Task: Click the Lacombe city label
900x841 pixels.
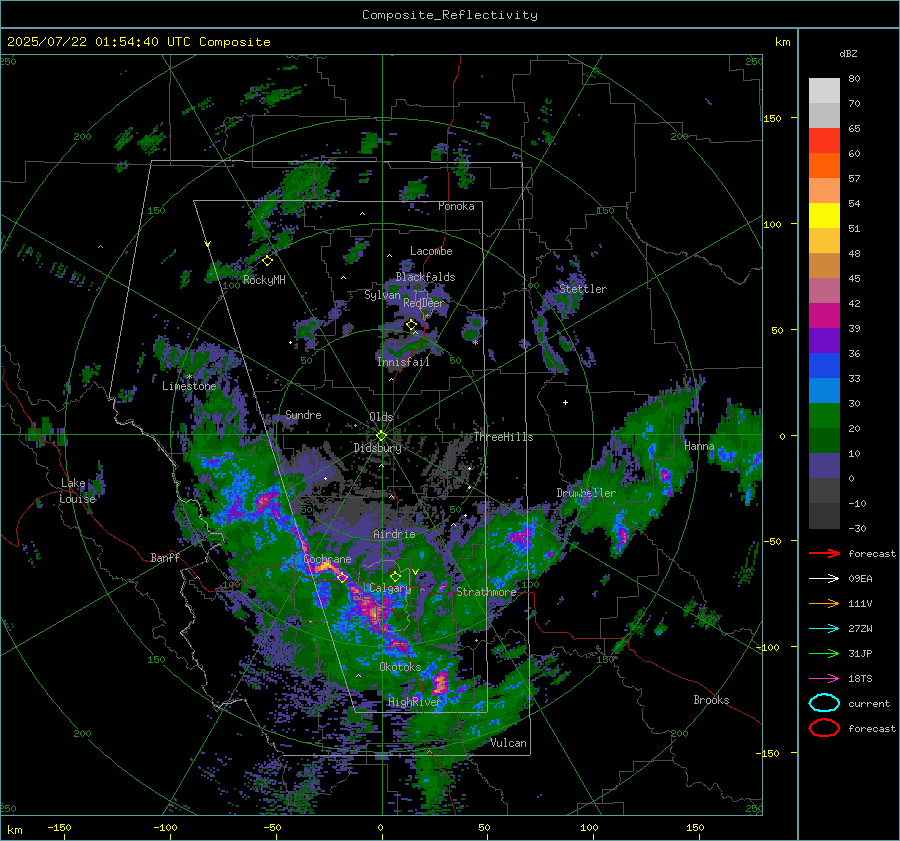Action: [431, 251]
